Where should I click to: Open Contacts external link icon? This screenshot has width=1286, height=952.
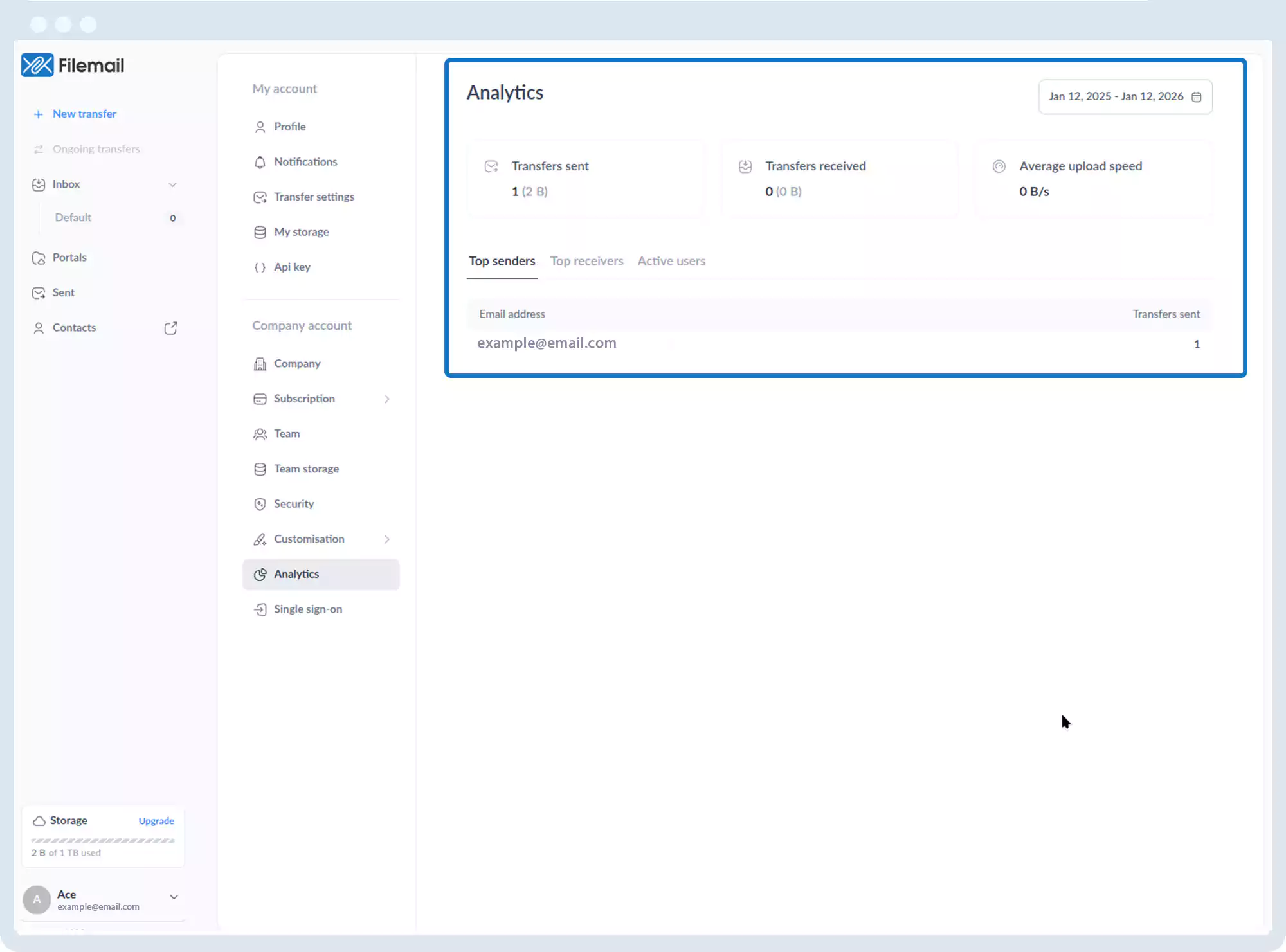tap(170, 328)
